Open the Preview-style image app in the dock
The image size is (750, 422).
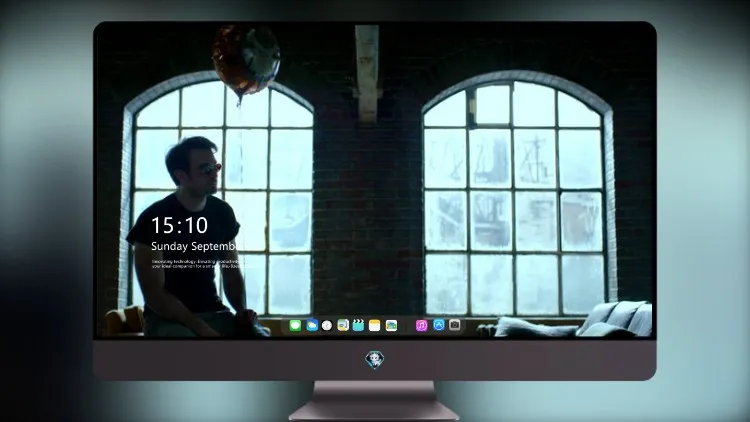tap(343, 326)
